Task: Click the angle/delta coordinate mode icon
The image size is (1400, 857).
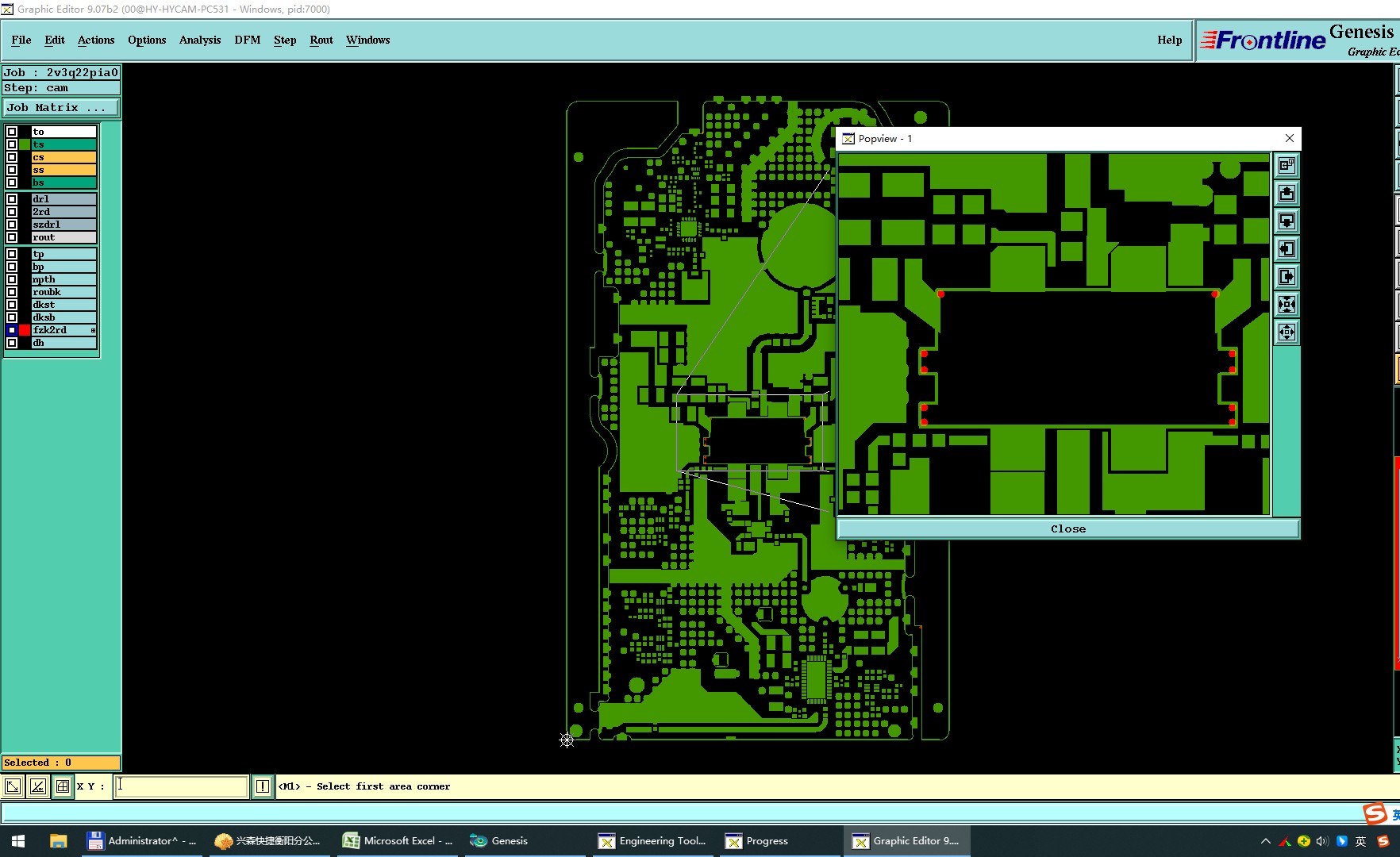Action: click(x=37, y=786)
